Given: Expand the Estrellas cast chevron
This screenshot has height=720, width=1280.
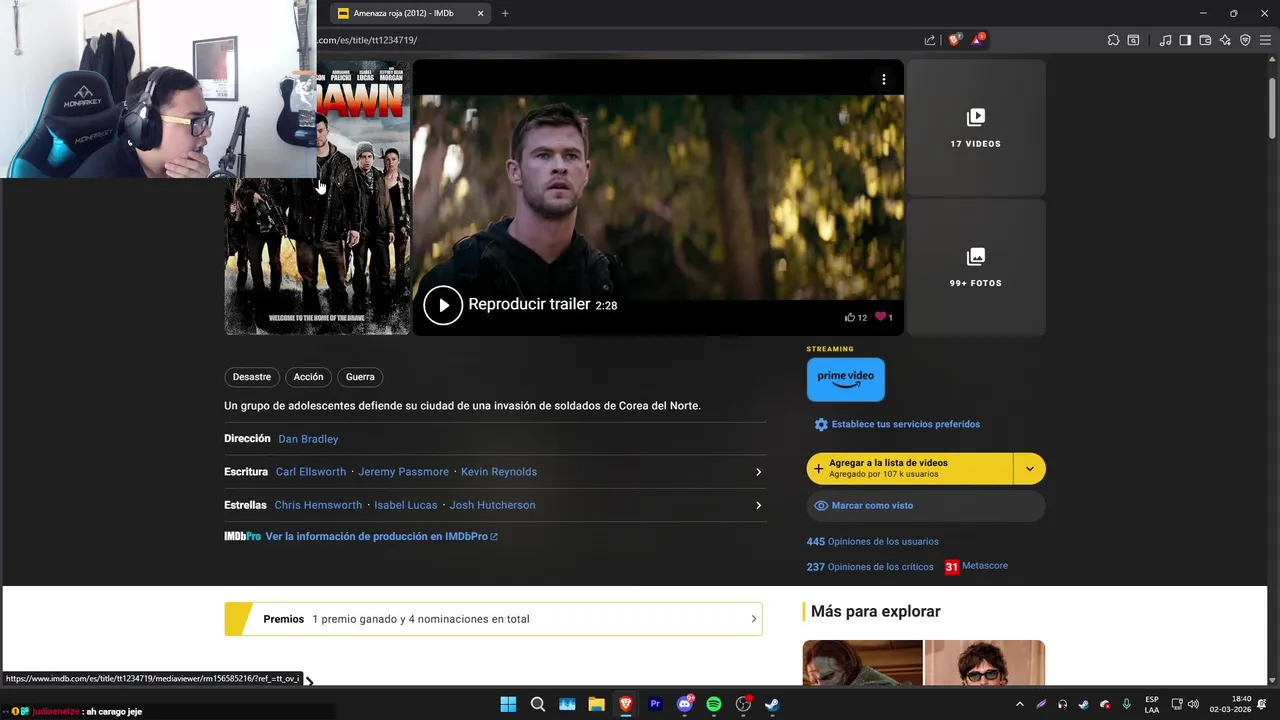Looking at the screenshot, I should [x=758, y=505].
